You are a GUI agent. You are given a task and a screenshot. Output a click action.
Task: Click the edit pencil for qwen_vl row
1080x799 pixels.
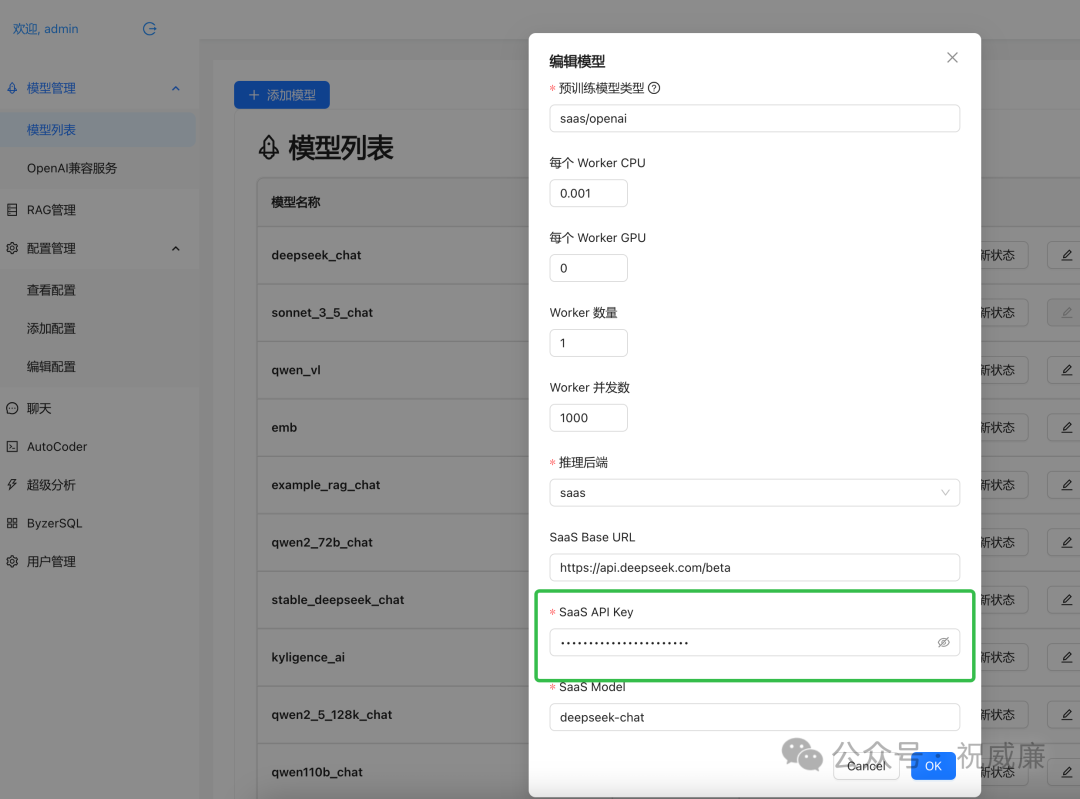point(1066,371)
